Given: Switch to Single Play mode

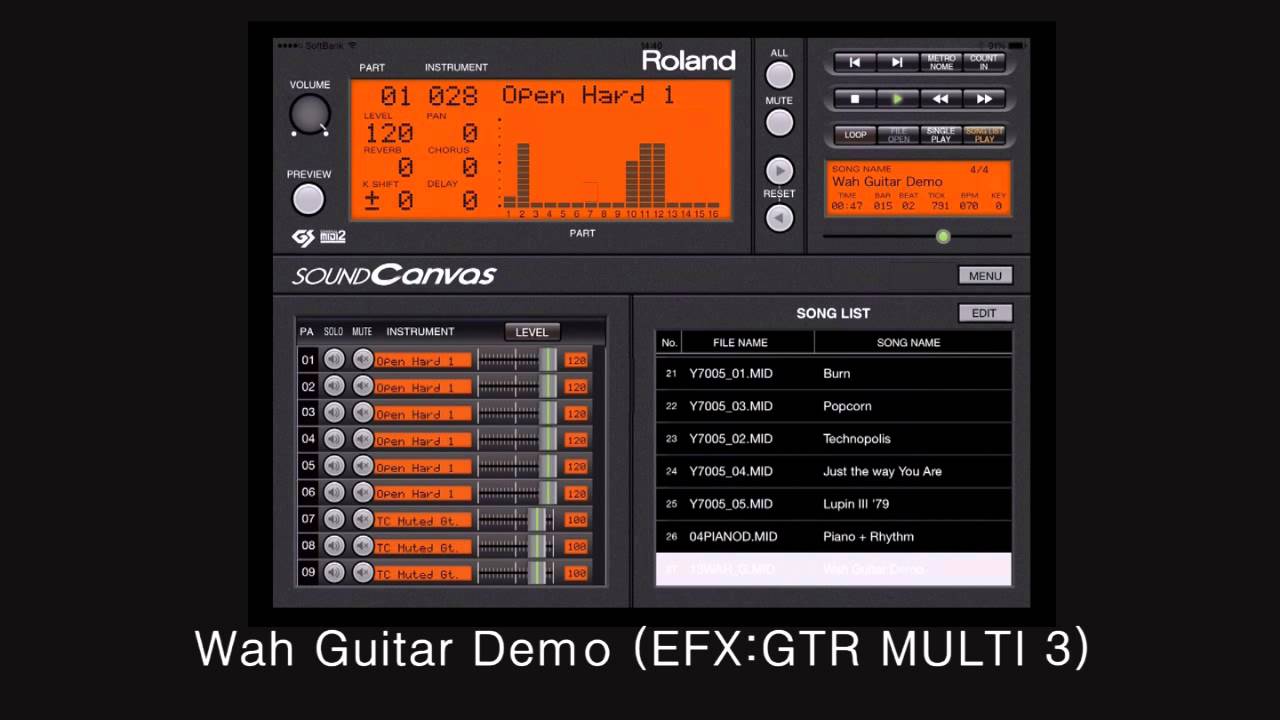Looking at the screenshot, I should click(940, 134).
